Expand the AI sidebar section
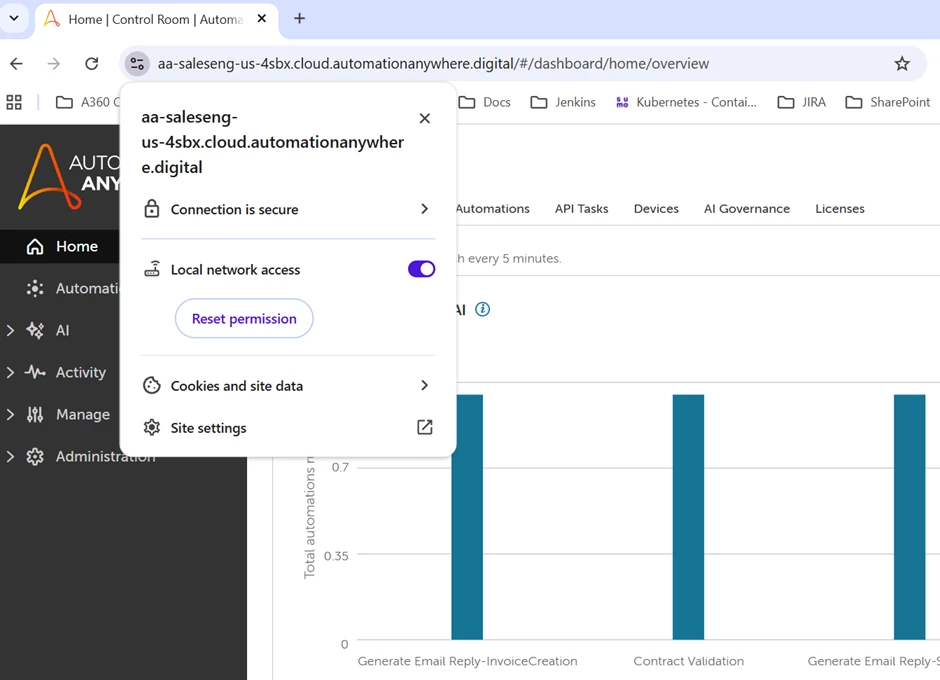Image resolution: width=940 pixels, height=680 pixels. point(10,330)
